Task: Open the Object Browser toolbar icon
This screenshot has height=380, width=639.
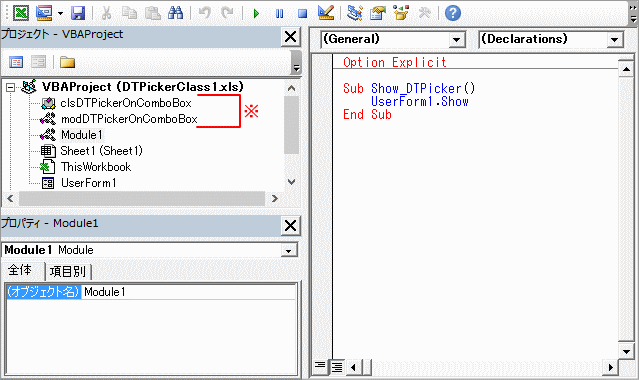Action: 401,13
